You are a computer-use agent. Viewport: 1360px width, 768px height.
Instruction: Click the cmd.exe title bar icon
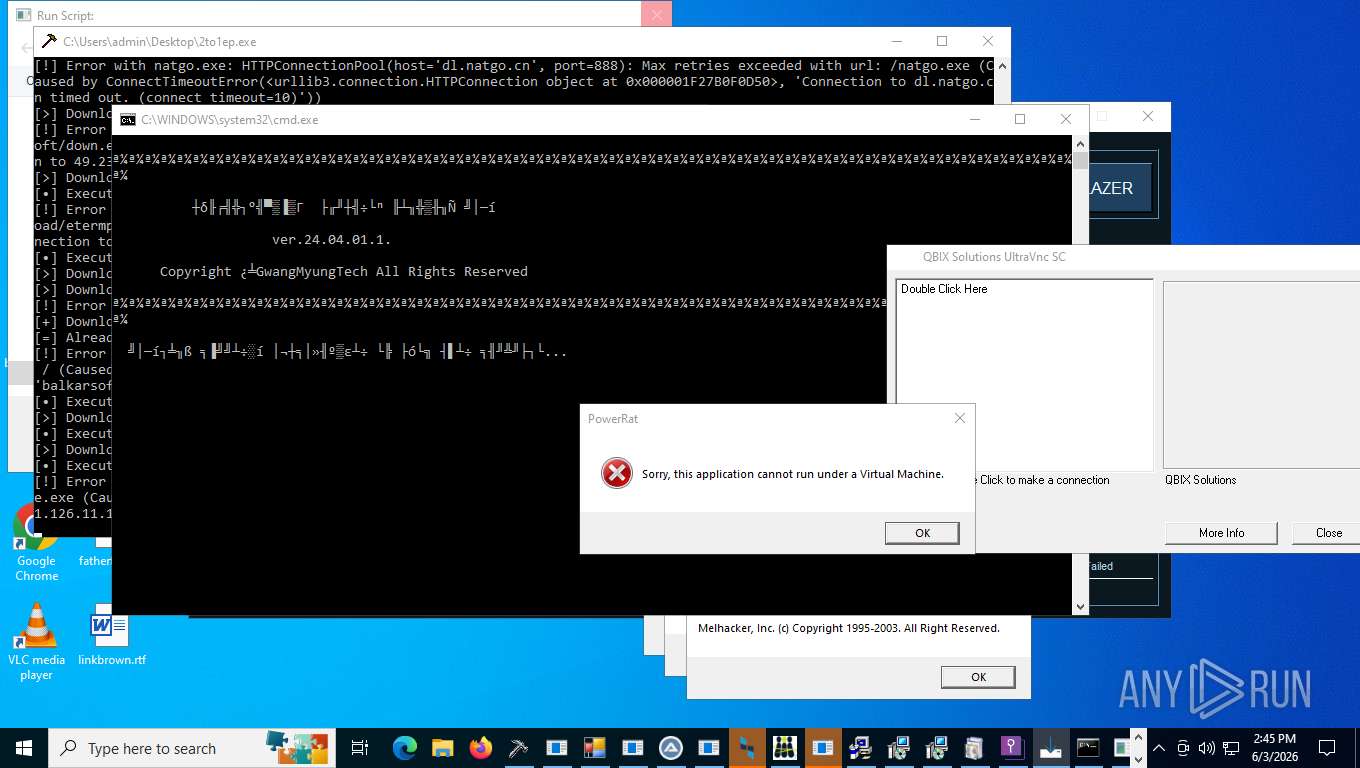tap(127, 120)
